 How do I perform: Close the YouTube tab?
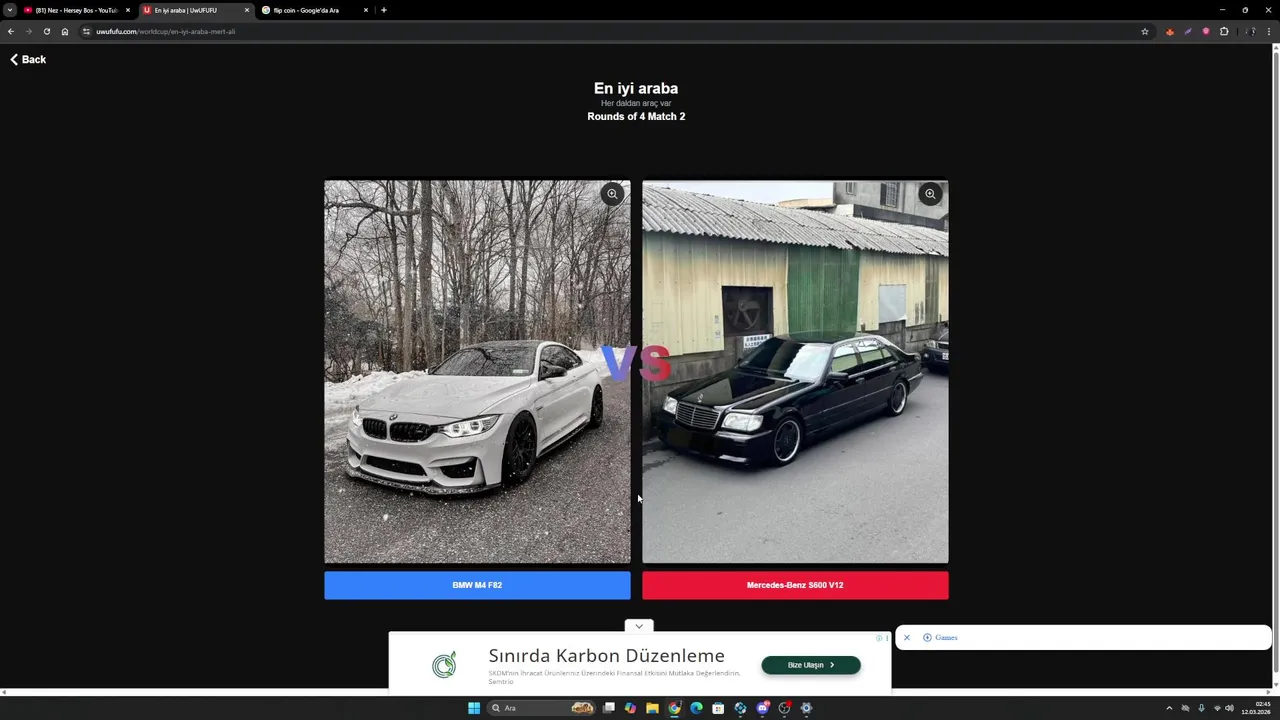(x=128, y=10)
